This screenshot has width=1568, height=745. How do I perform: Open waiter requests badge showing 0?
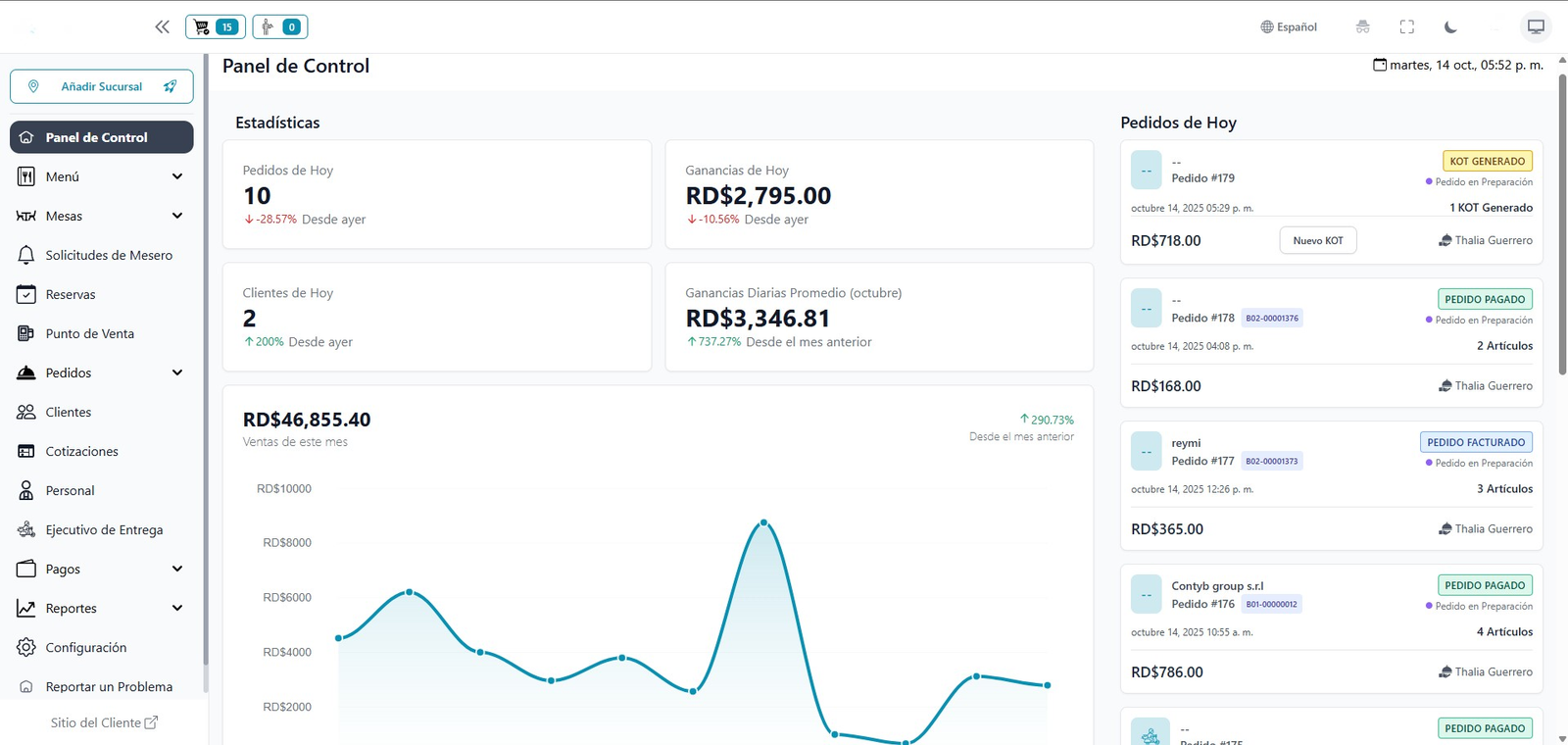pos(280,27)
